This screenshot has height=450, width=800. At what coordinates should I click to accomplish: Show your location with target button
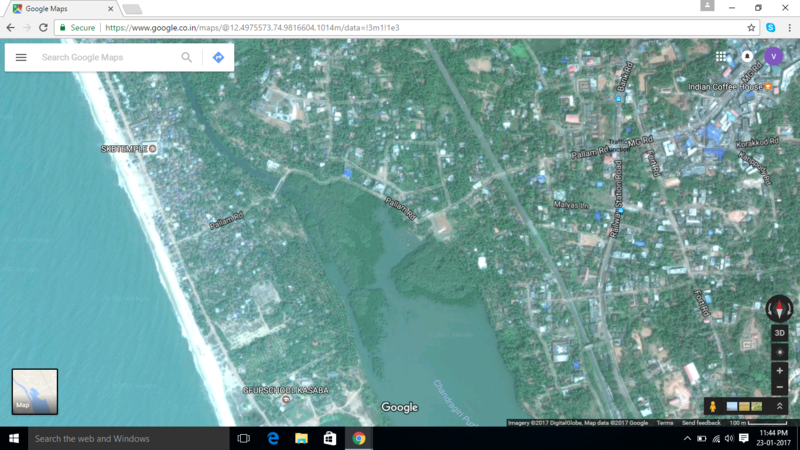pos(780,352)
